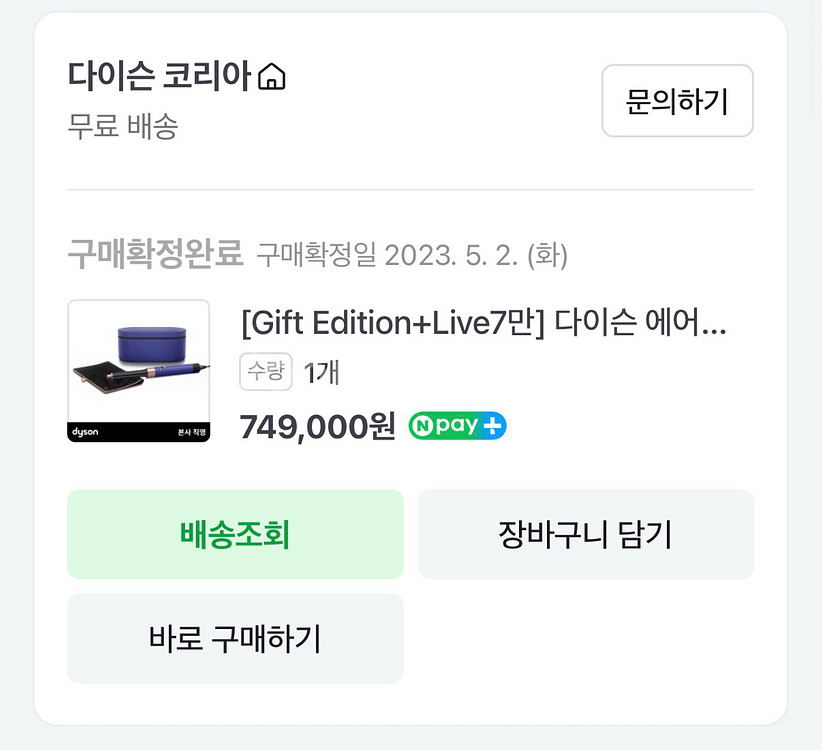Image resolution: width=822 pixels, height=750 pixels.
Task: Click the Dyson Airwrap product thumbnail
Action: tap(138, 371)
